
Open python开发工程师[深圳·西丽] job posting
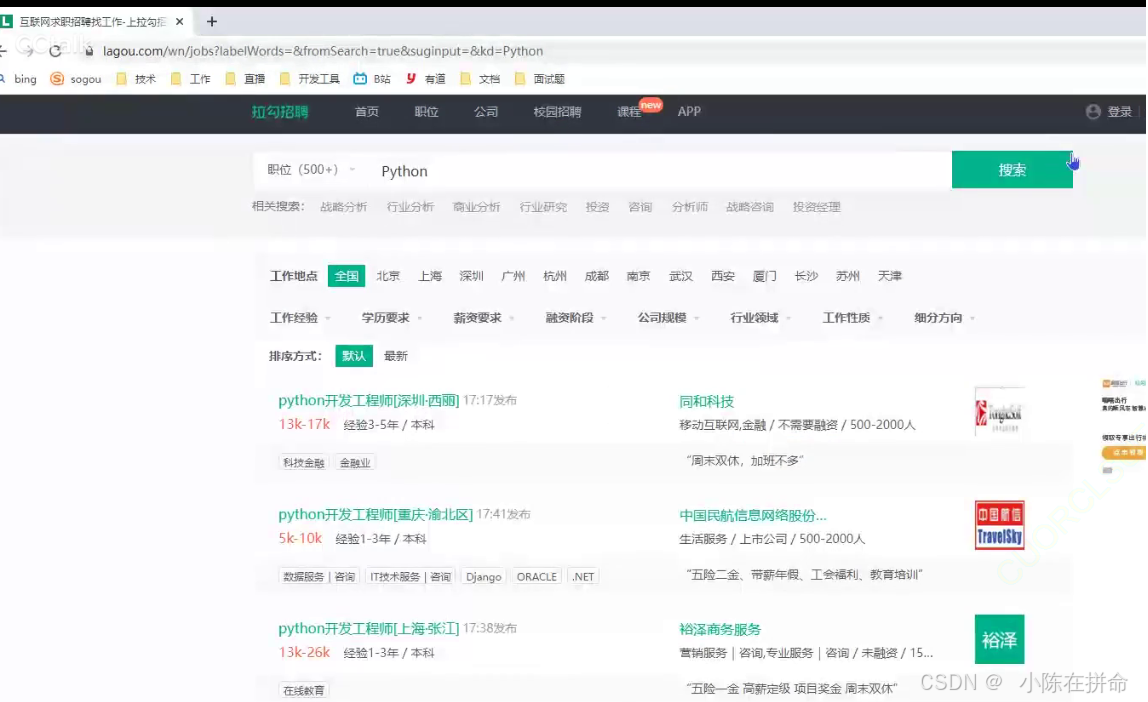(368, 400)
